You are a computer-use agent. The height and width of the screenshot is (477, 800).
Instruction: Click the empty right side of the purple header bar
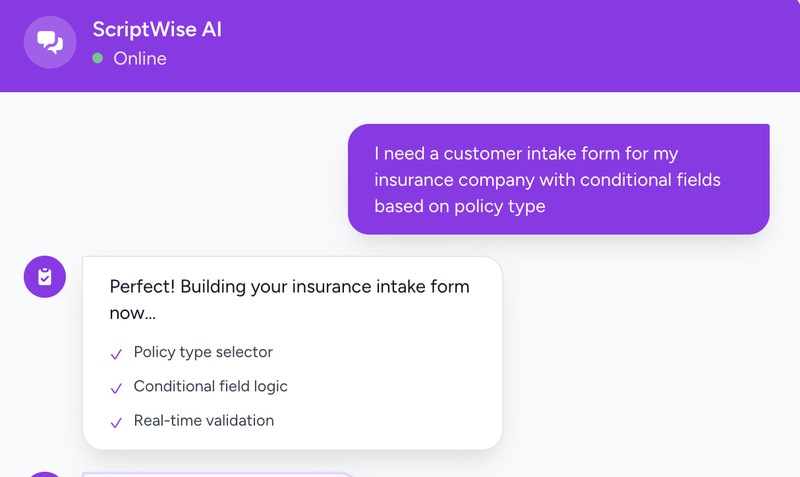(600, 45)
